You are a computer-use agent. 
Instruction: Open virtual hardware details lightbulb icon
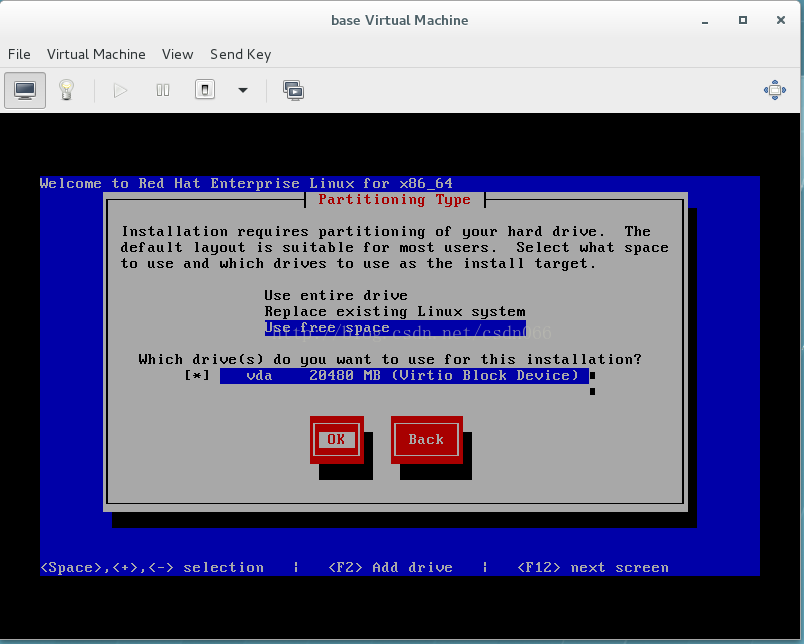pyautogui.click(x=67, y=91)
